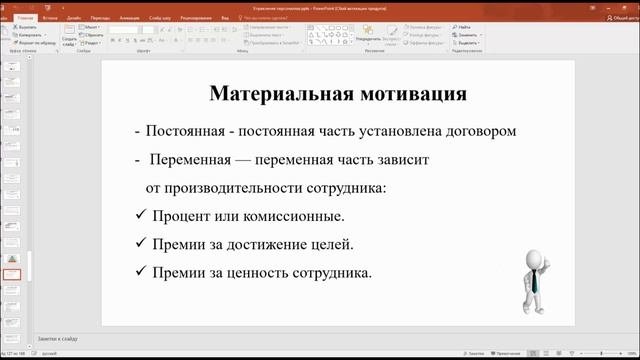Click the numbered list button

tap(203, 30)
